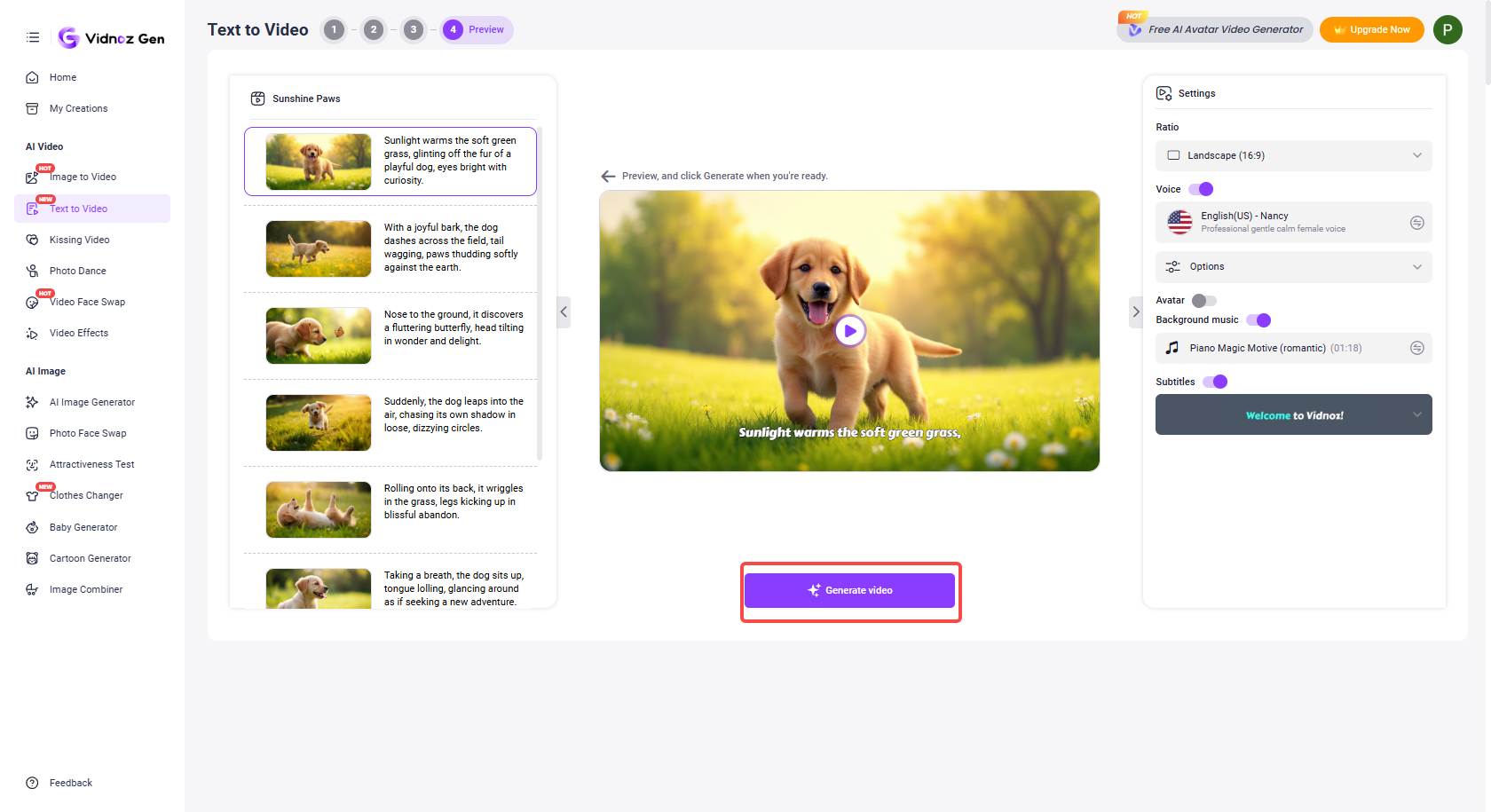1491x812 pixels.
Task: Select Image Combiner in the sidebar
Action: [86, 589]
